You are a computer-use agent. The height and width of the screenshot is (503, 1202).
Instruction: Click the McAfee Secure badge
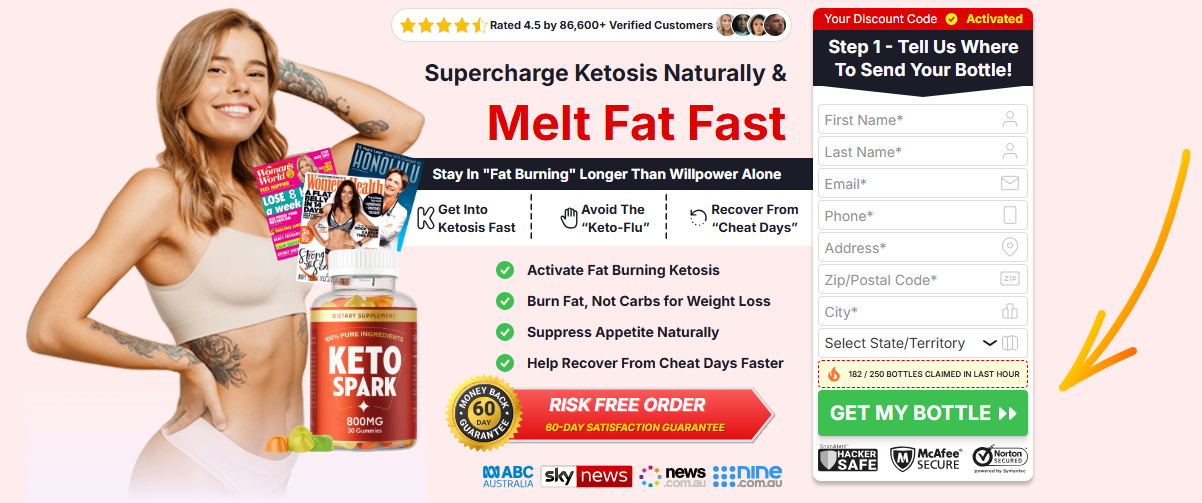tap(925, 458)
